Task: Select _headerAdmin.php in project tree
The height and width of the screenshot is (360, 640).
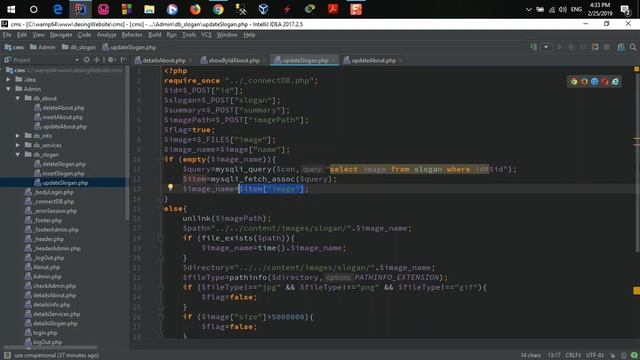Action: 57,249
